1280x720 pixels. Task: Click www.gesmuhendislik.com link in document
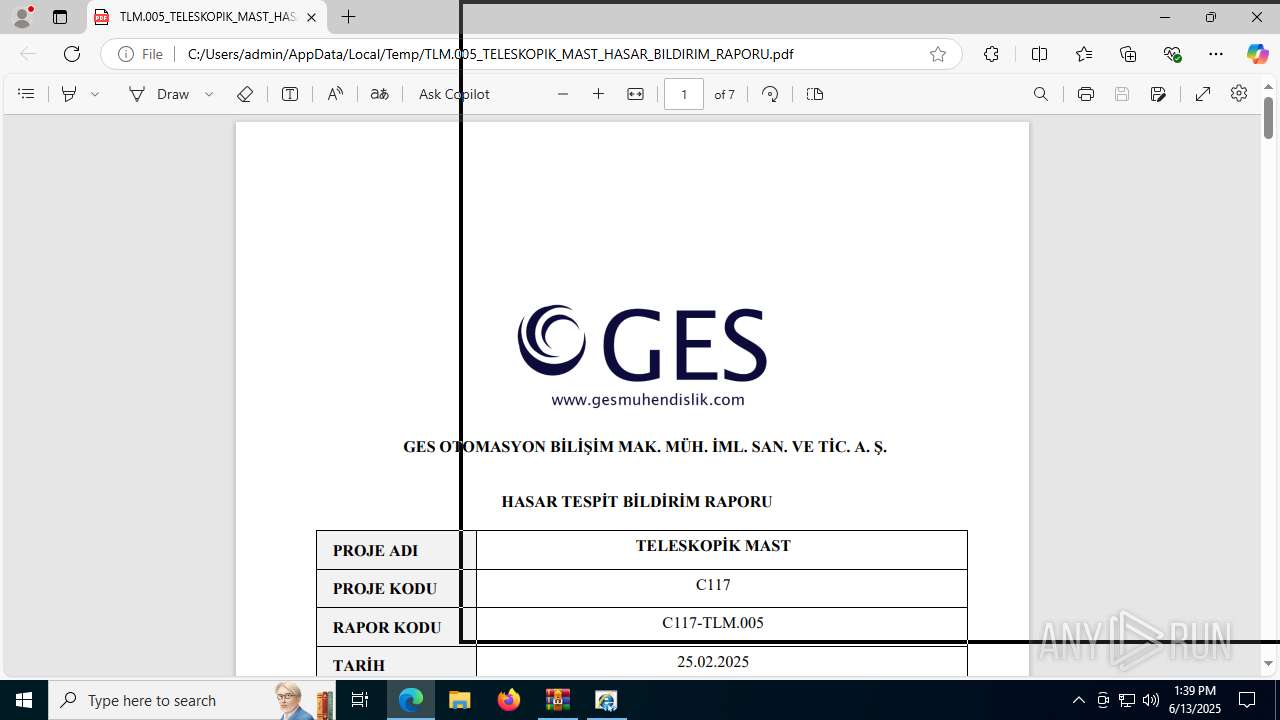648,400
